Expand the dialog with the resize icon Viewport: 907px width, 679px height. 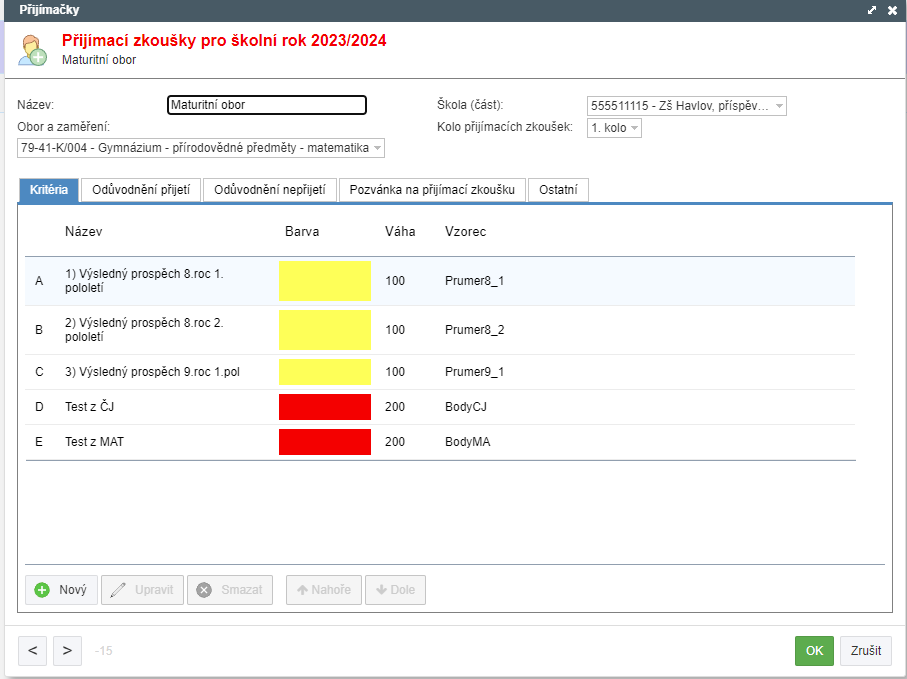(x=872, y=10)
